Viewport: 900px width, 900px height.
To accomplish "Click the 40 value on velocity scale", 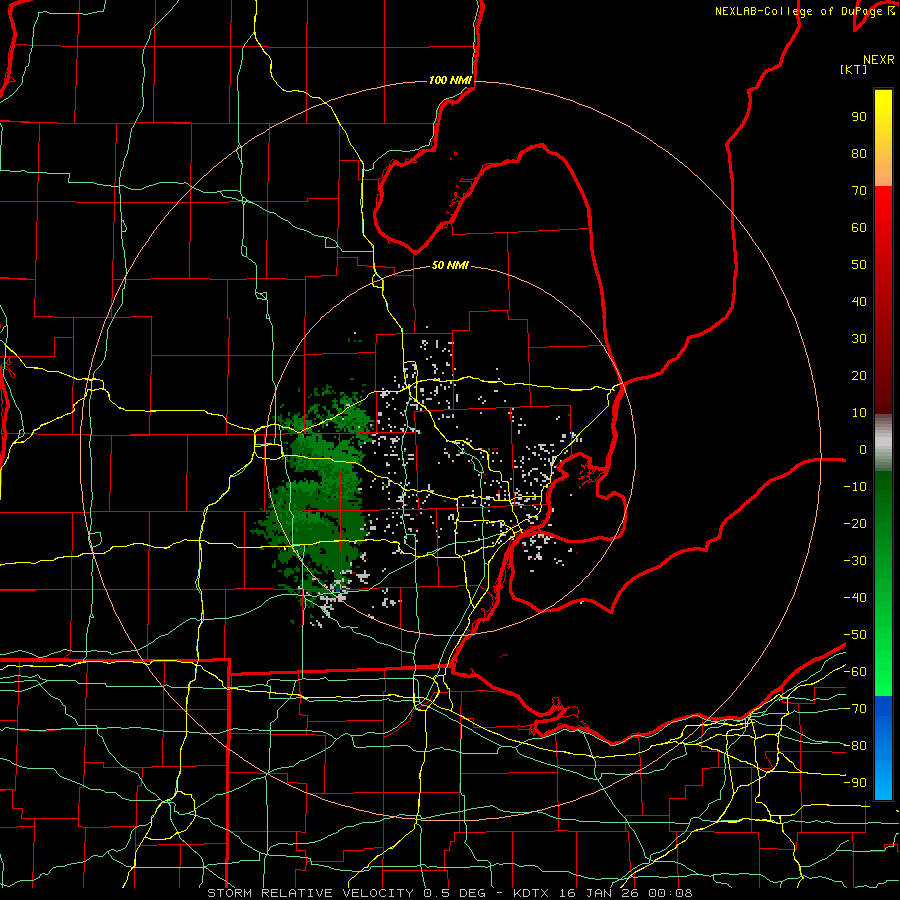I will 859,301.
